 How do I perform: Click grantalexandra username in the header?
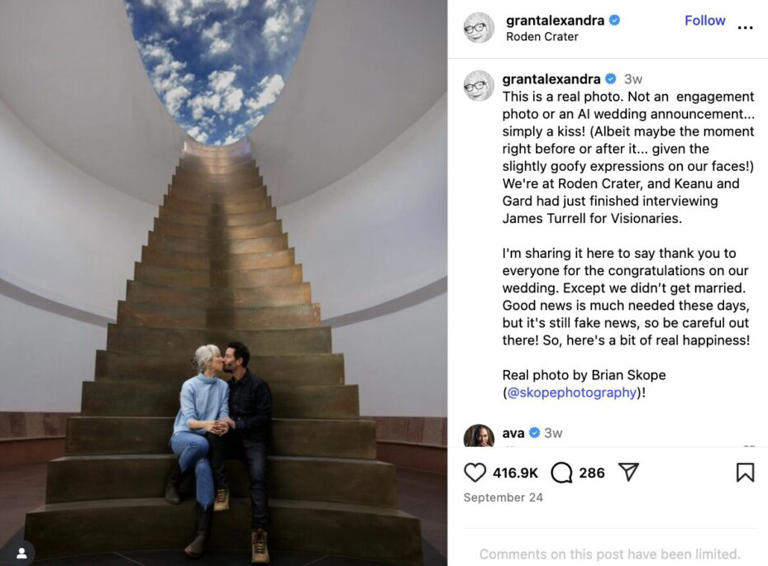(x=555, y=20)
